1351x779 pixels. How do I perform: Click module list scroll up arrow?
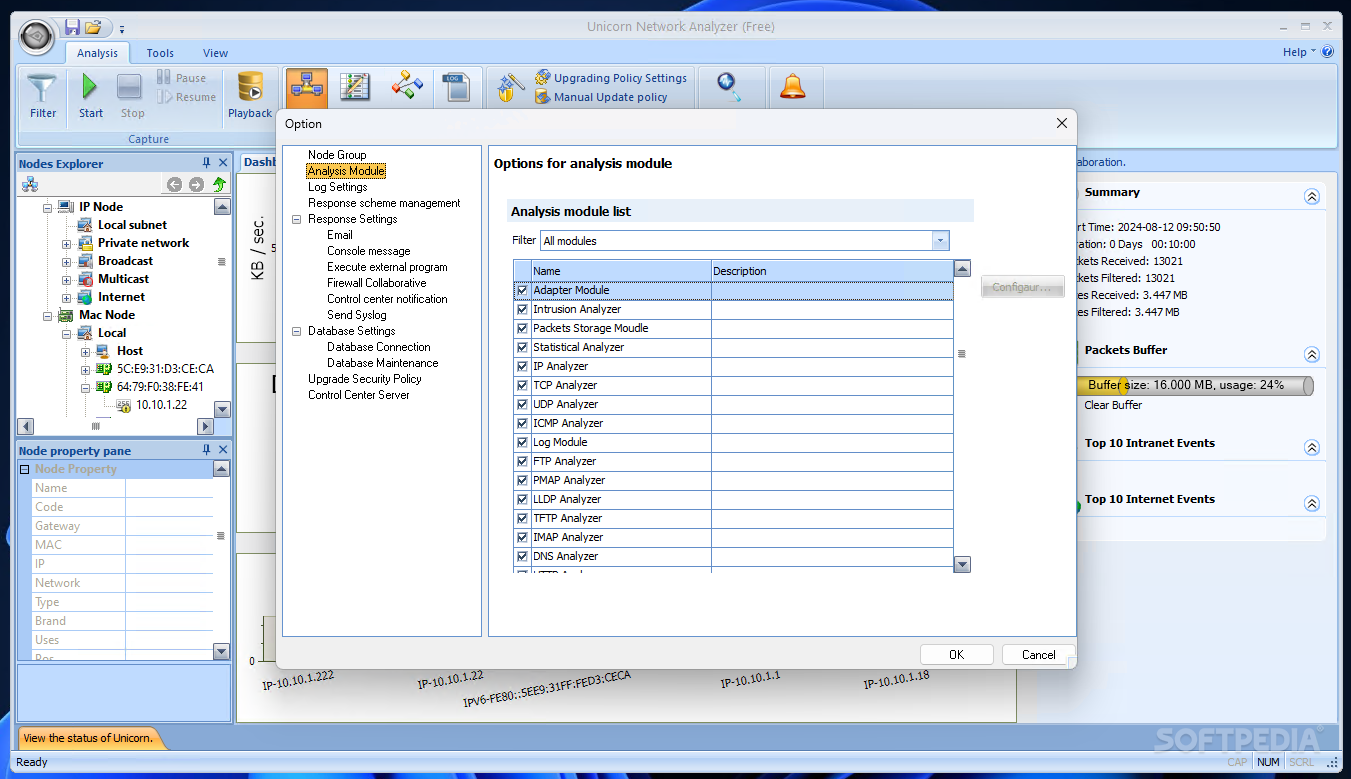coord(962,268)
